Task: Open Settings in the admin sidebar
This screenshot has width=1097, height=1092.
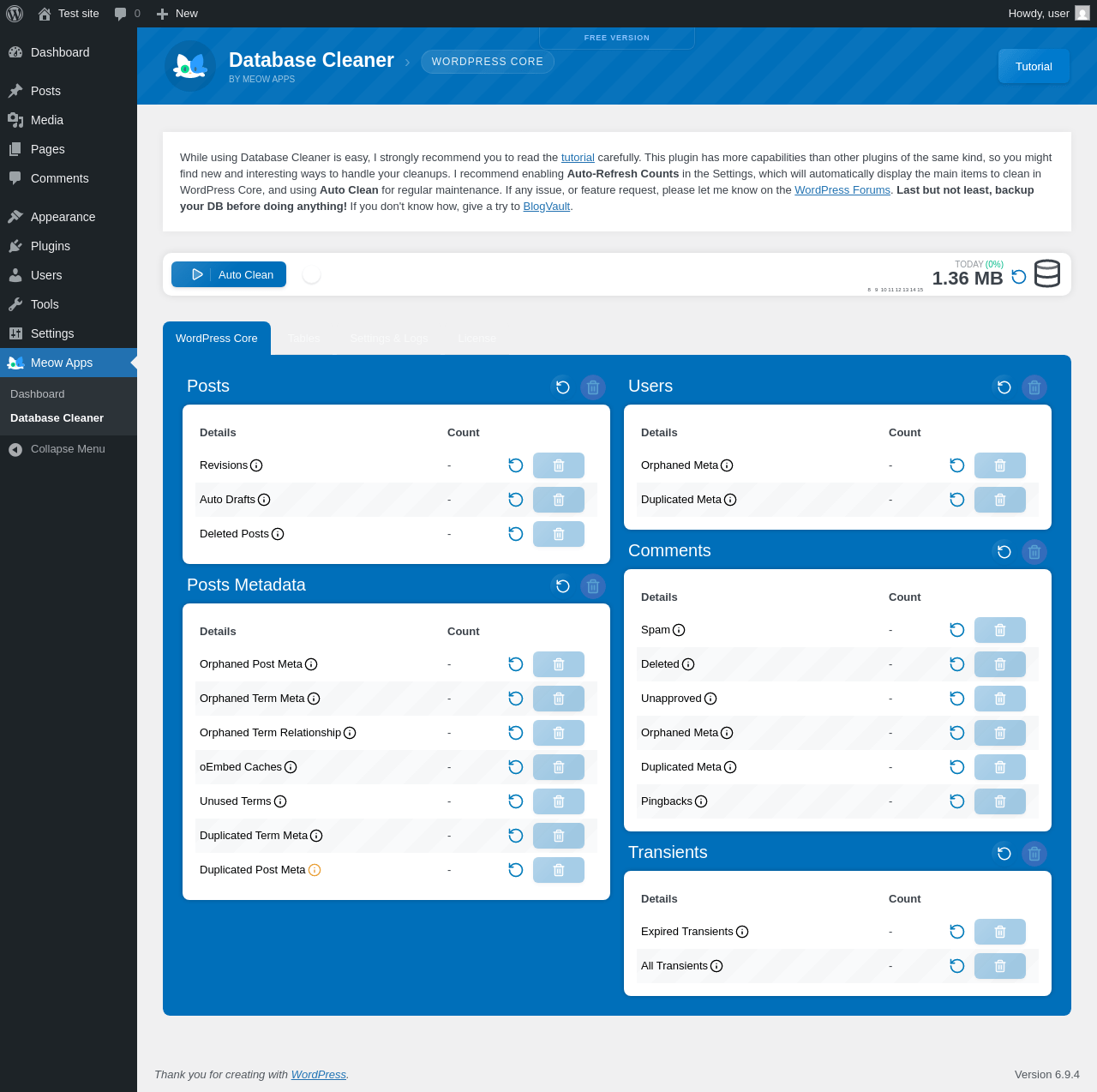Action: coord(69,333)
